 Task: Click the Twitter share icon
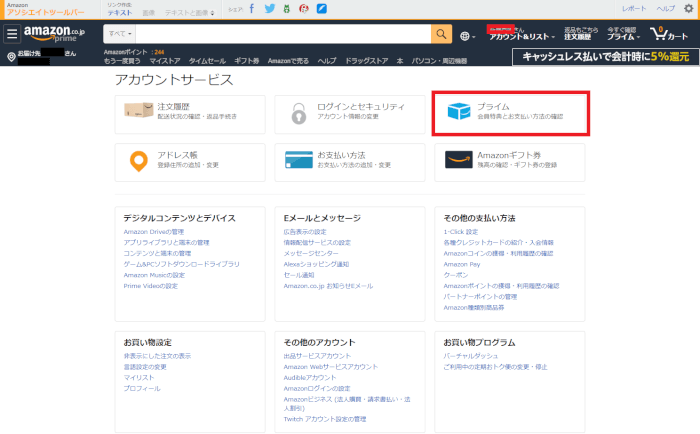tap(269, 8)
